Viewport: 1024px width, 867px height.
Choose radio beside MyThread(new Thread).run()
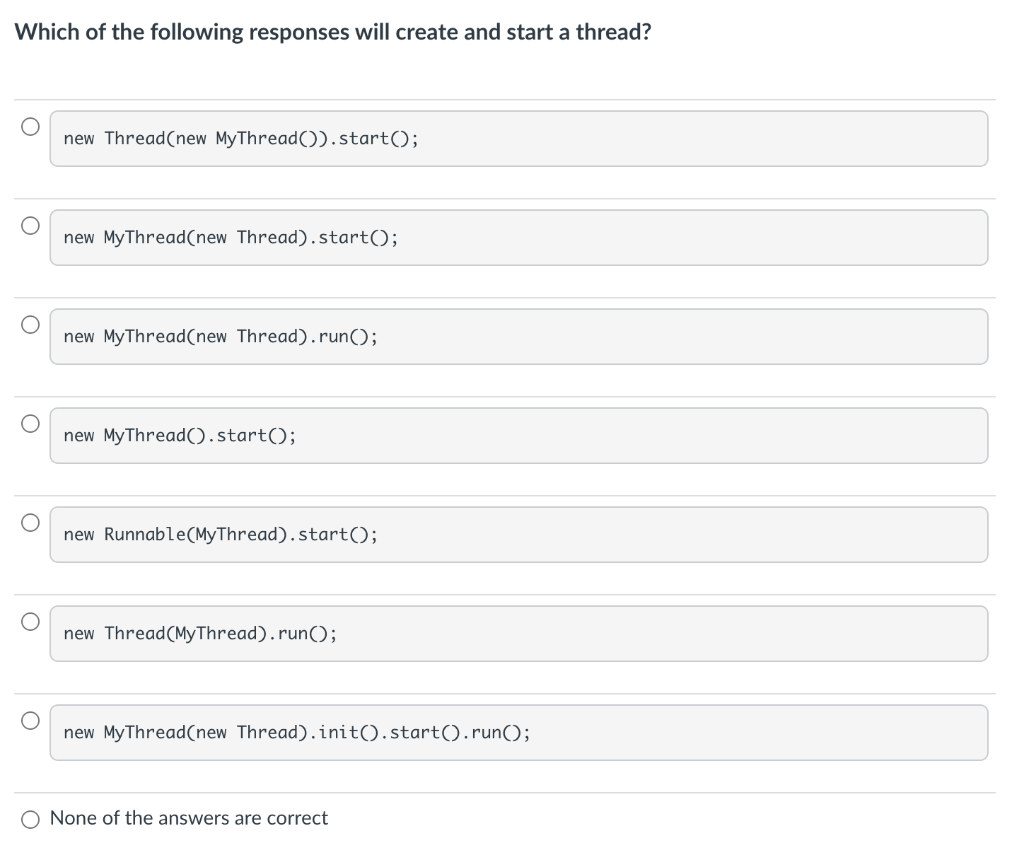[30, 324]
